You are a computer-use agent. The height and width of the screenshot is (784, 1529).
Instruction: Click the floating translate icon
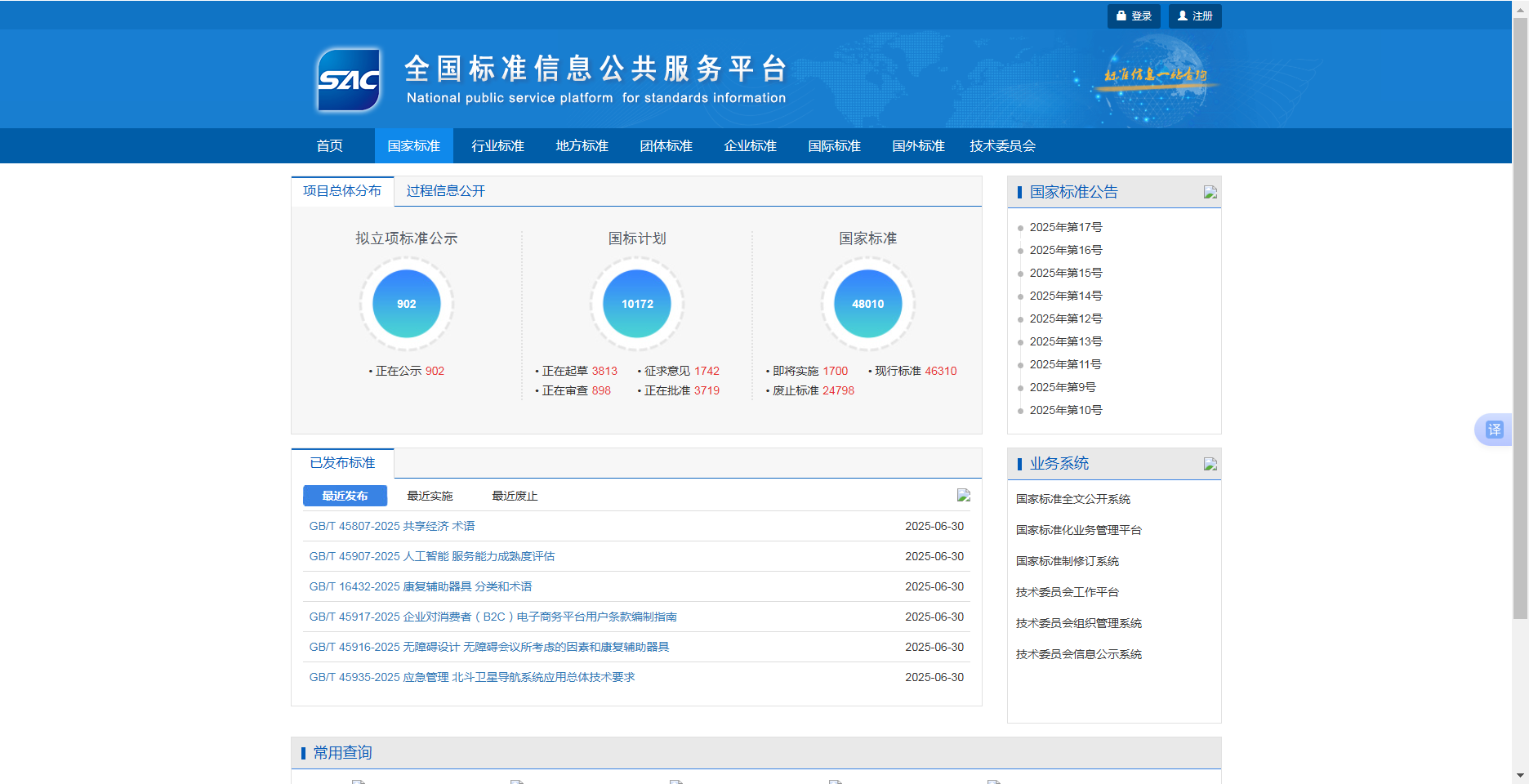(1493, 430)
